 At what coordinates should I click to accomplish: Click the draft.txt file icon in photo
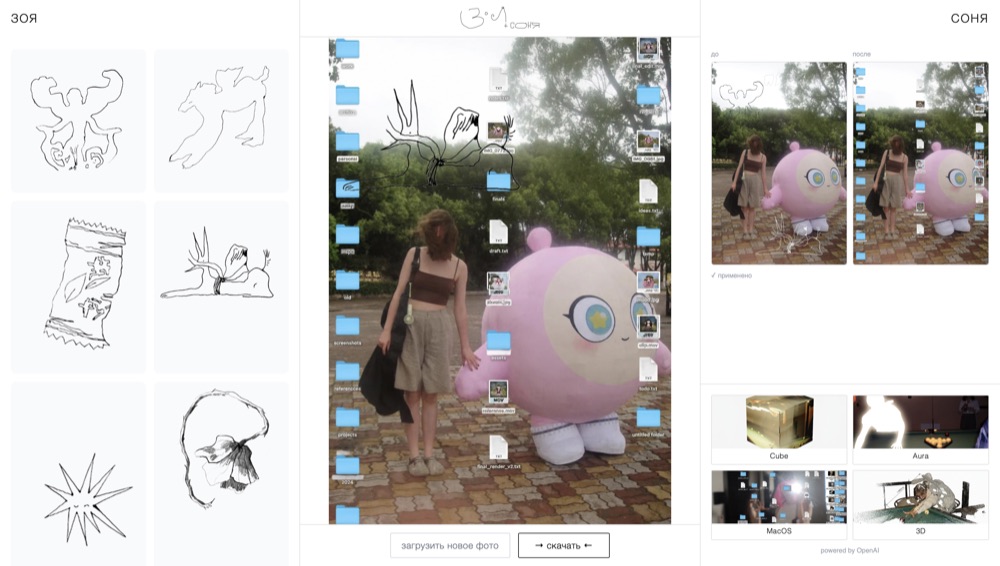coord(498,232)
